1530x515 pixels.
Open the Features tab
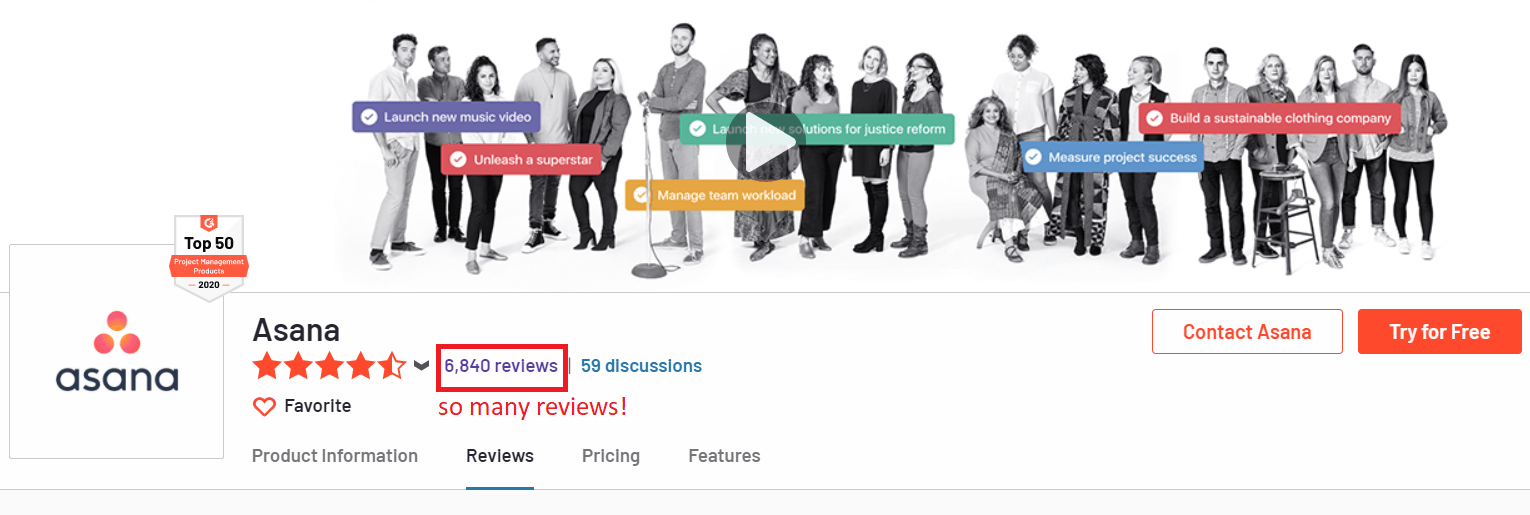tap(724, 456)
